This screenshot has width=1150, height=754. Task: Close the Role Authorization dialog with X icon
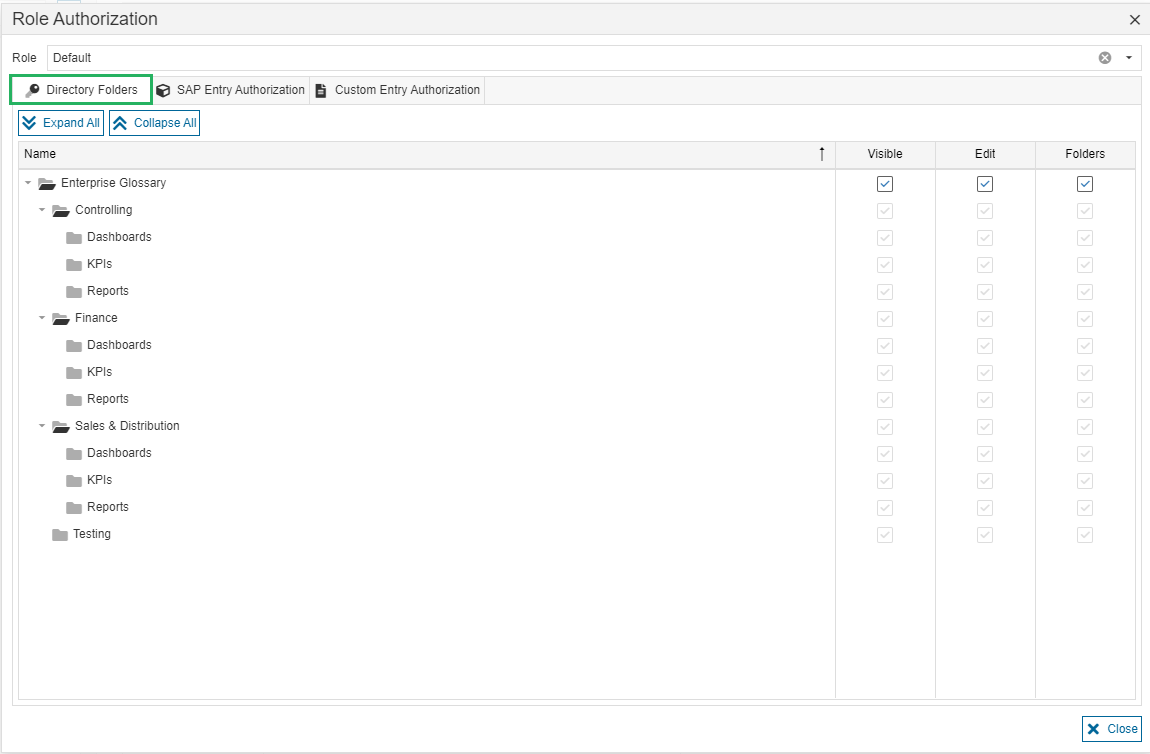click(x=1134, y=20)
